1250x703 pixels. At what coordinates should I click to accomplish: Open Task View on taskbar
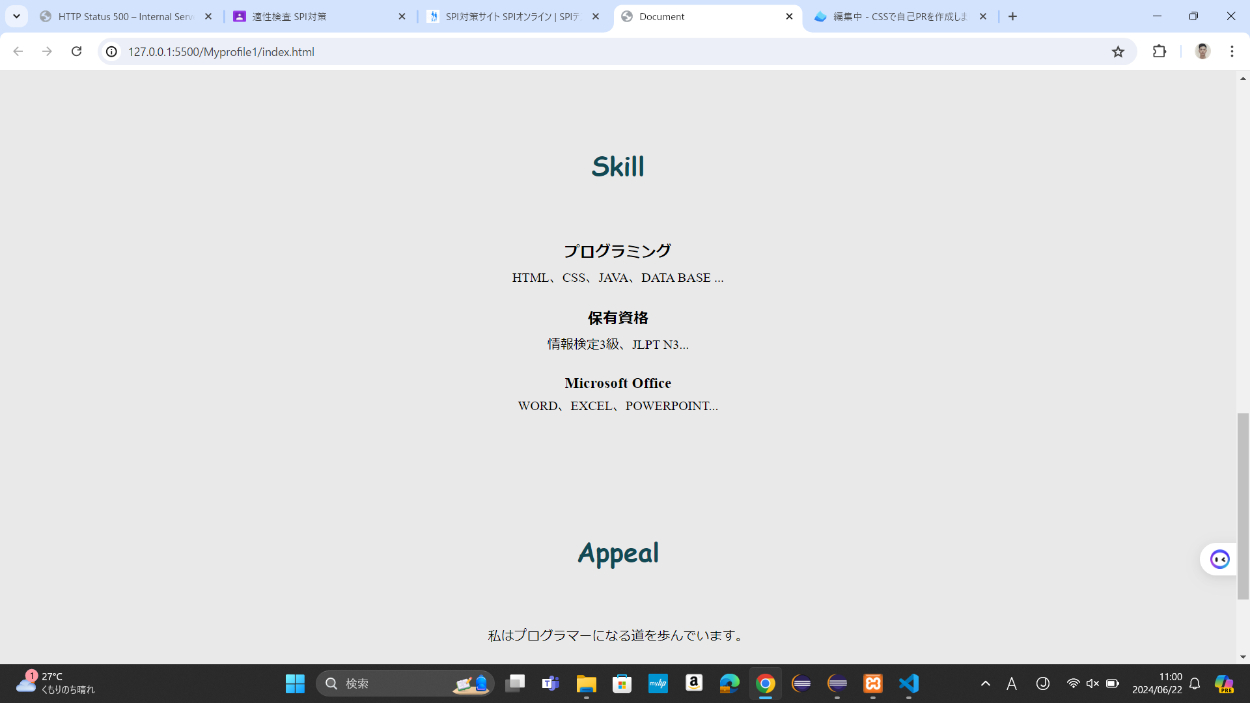tap(515, 684)
